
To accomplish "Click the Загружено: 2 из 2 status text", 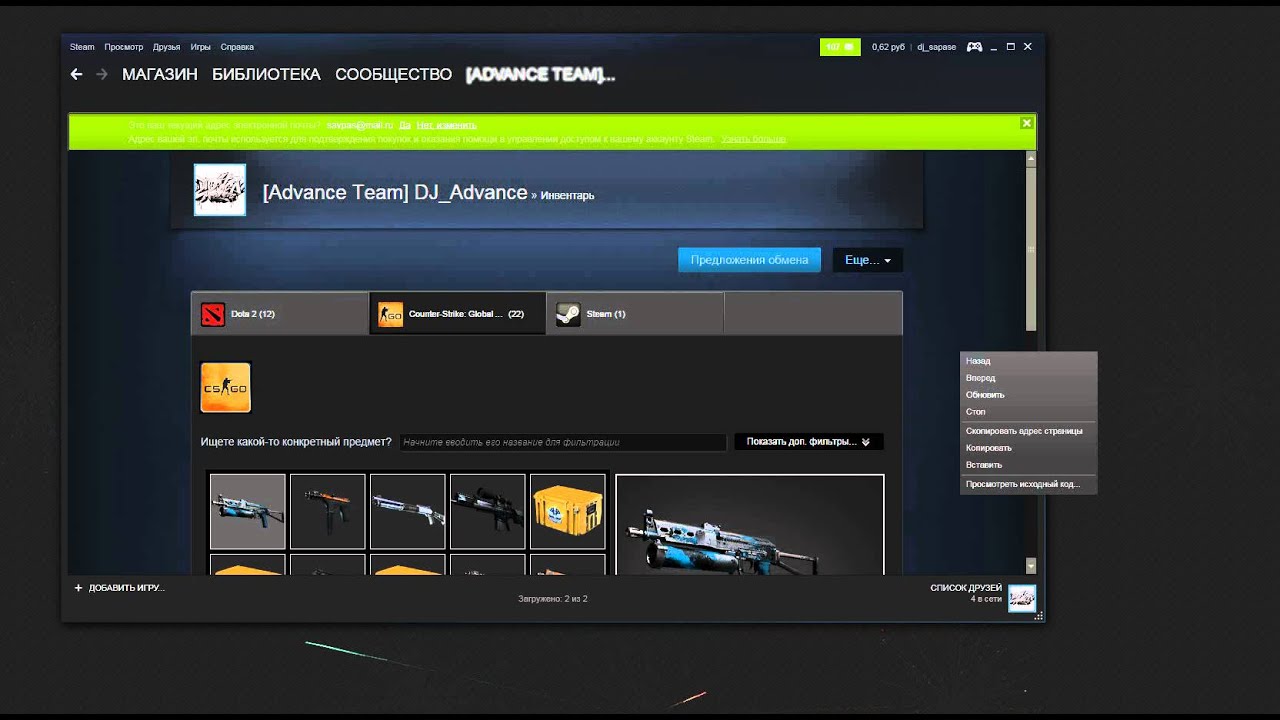I will coord(553,599).
